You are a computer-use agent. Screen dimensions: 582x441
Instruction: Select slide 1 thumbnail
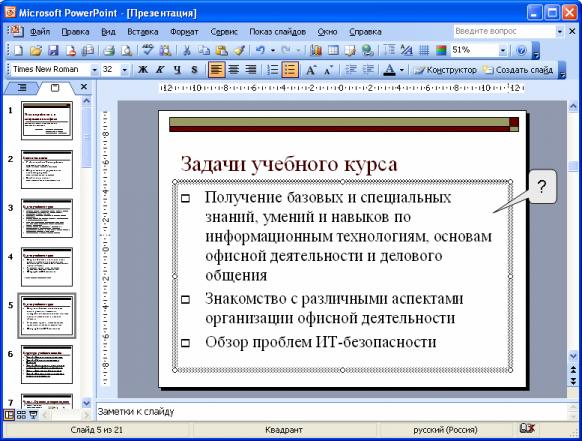pyautogui.click(x=47, y=121)
